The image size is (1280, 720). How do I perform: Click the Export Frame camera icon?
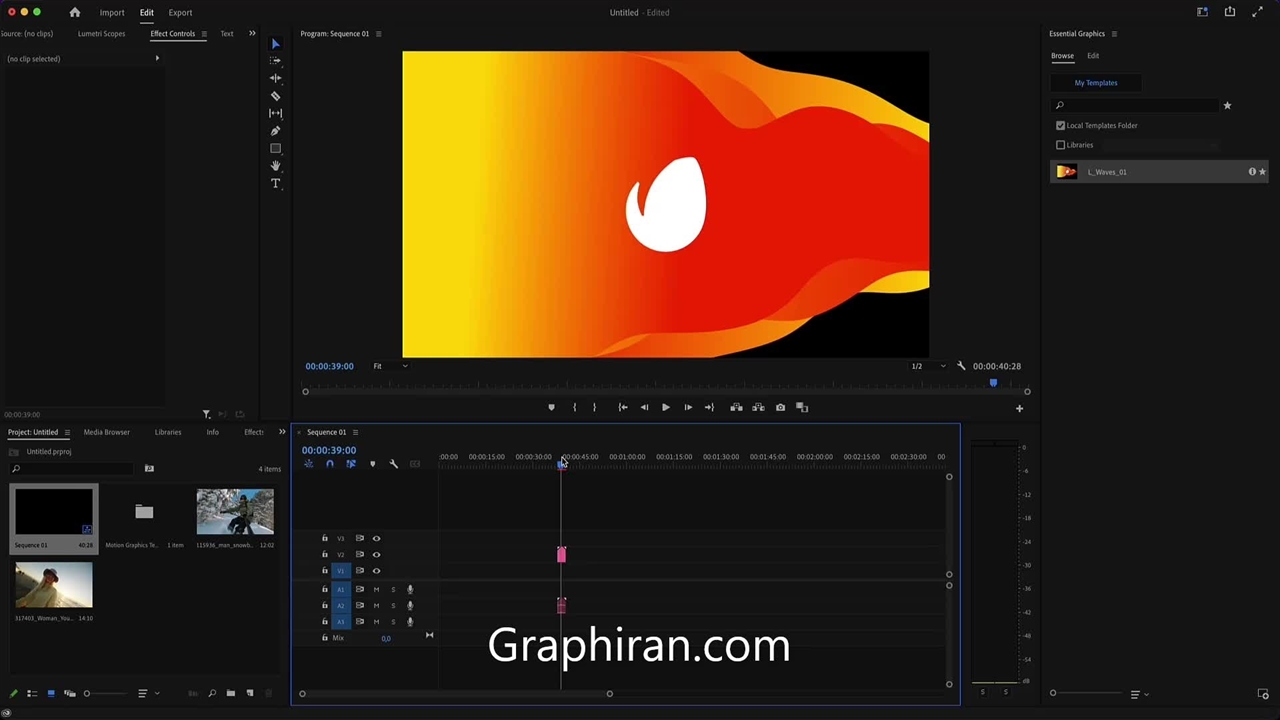pos(780,407)
